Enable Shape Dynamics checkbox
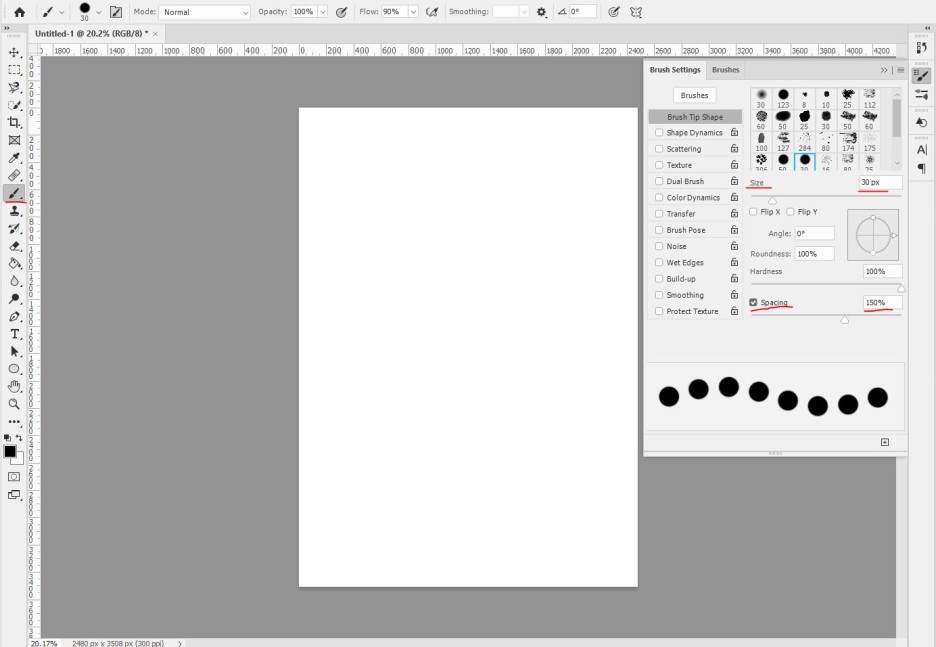 pos(659,133)
